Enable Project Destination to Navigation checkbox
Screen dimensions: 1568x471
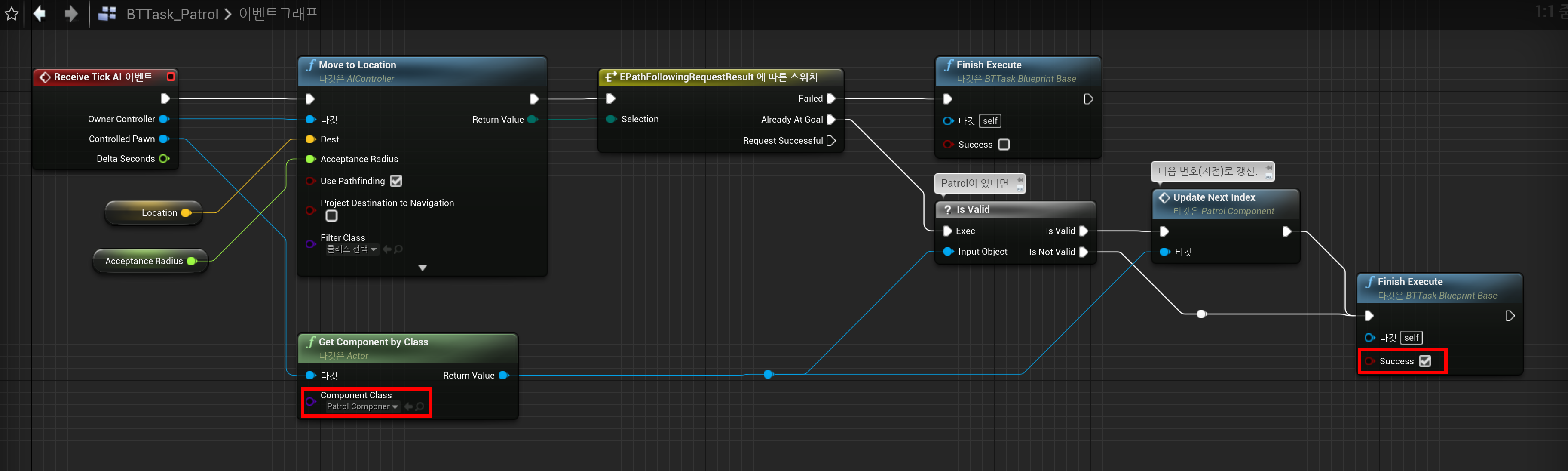coord(332,215)
